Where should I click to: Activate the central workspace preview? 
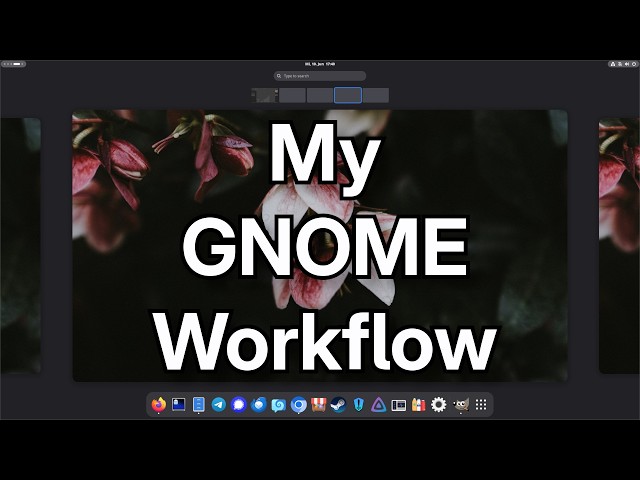pos(320,245)
